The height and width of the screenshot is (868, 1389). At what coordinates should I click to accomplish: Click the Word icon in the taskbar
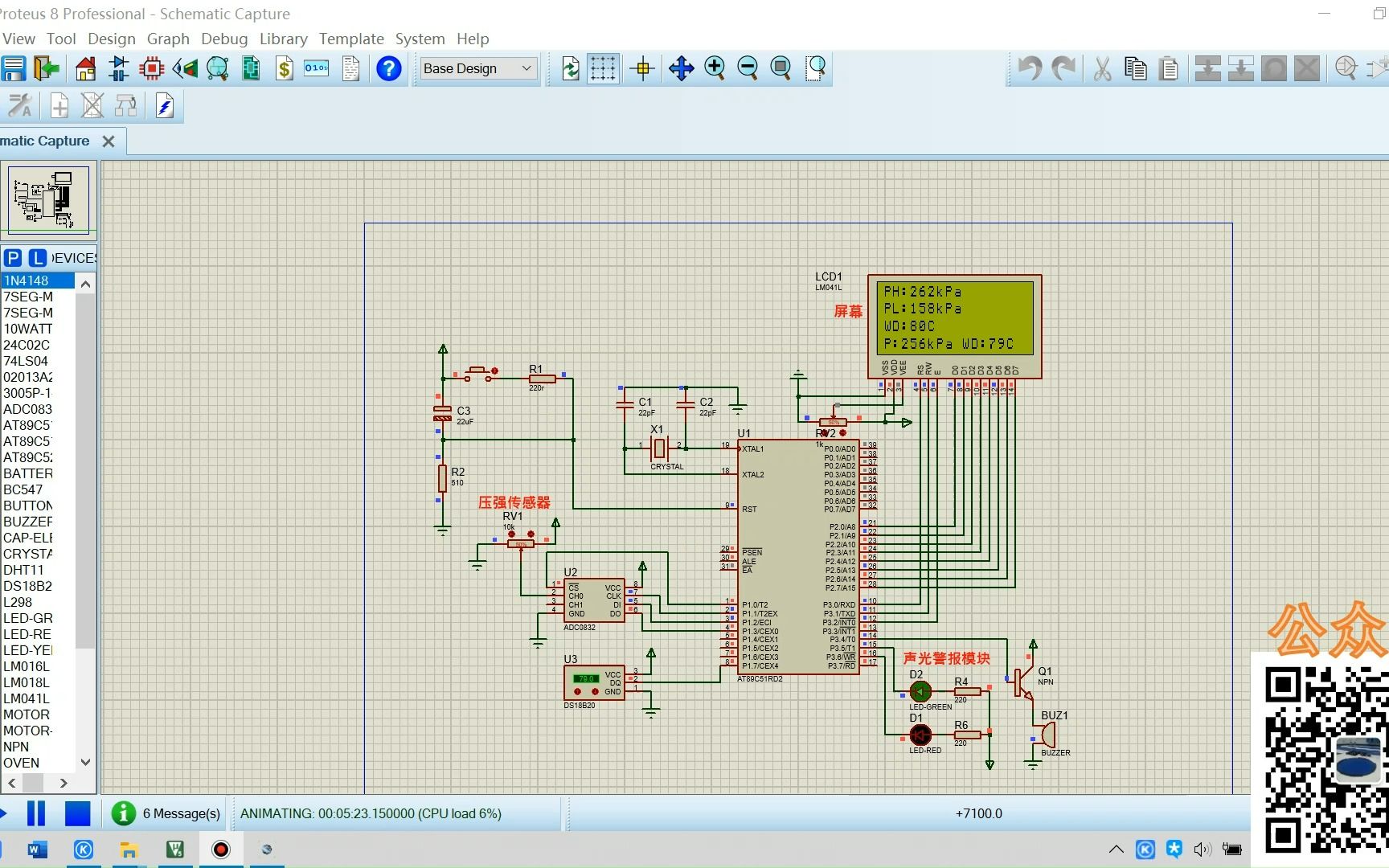click(38, 850)
